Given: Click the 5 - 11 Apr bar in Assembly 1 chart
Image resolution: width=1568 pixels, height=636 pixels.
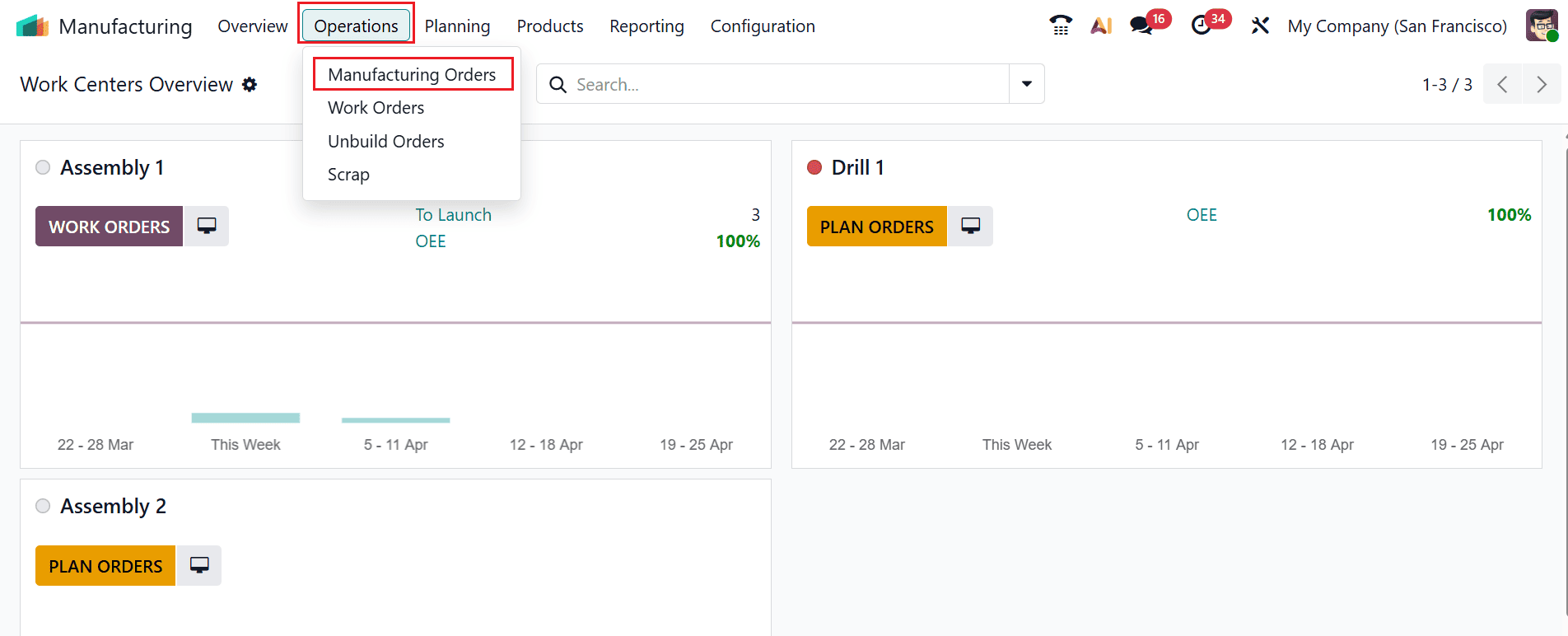Looking at the screenshot, I should (396, 420).
